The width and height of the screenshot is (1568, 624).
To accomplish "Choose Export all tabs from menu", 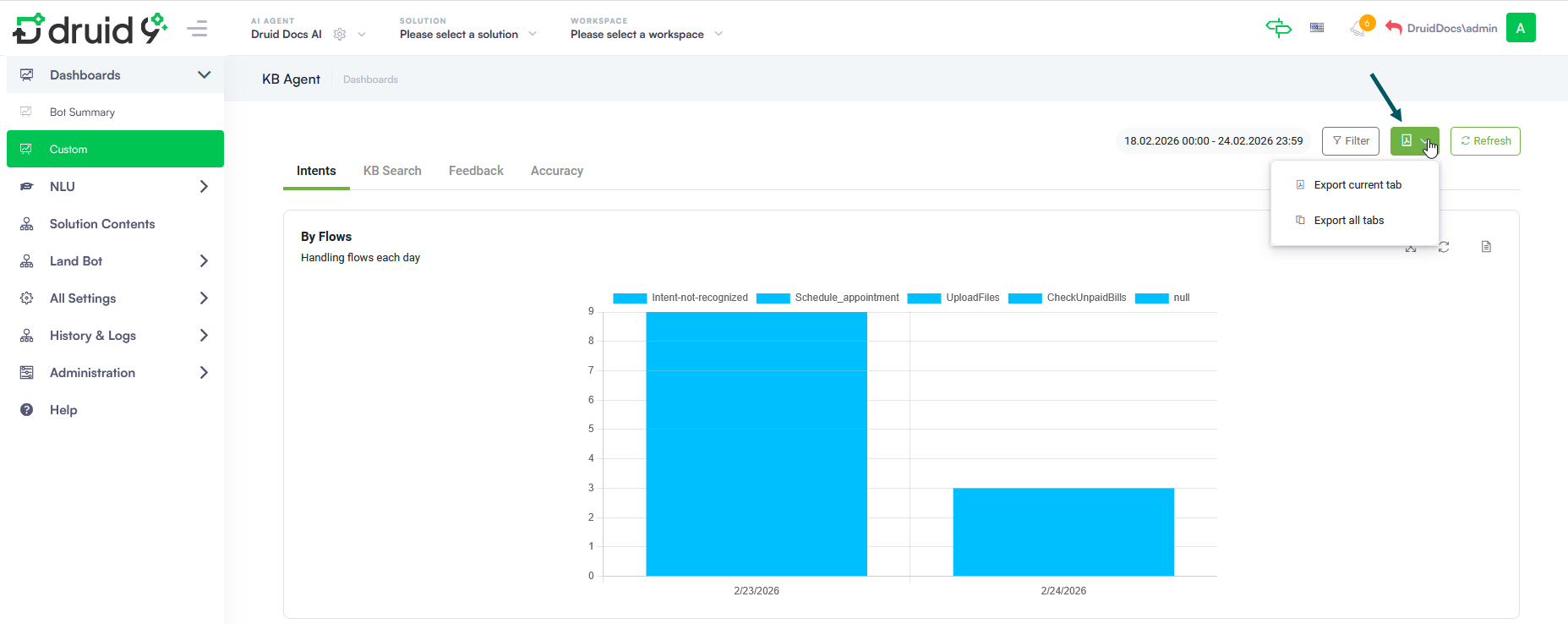I will pos(1348,221).
